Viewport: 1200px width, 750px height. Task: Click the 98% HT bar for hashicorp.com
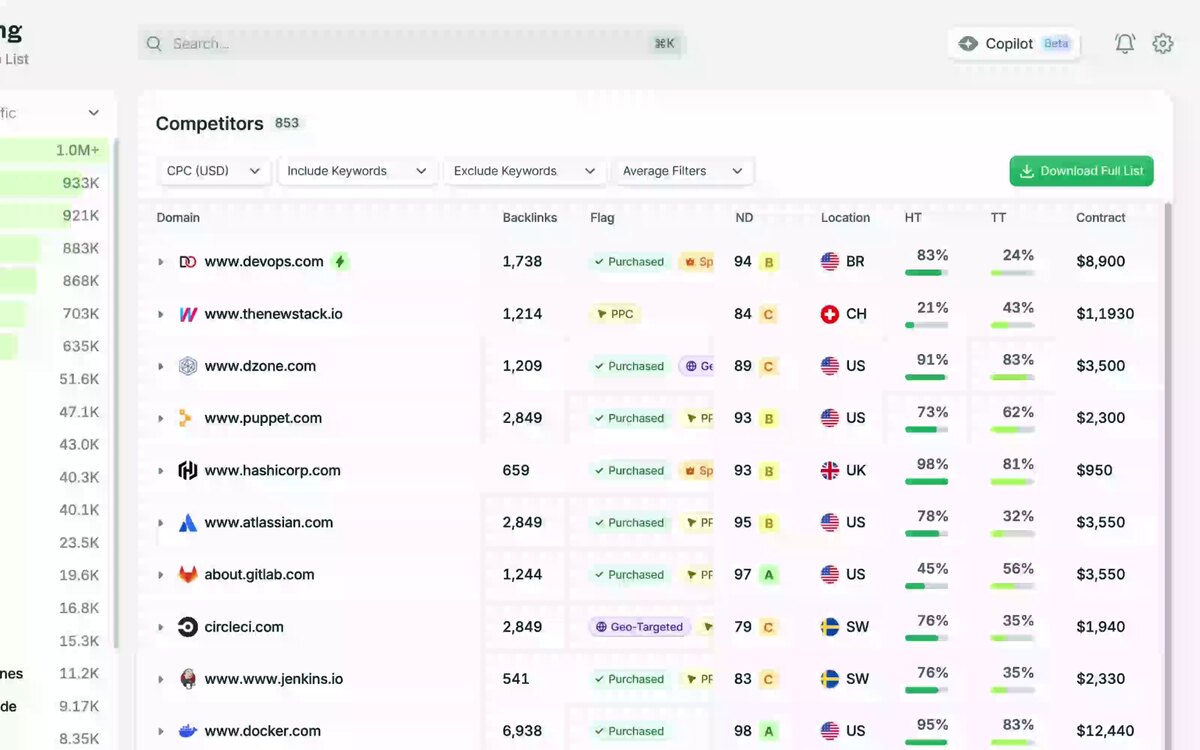tap(926, 481)
